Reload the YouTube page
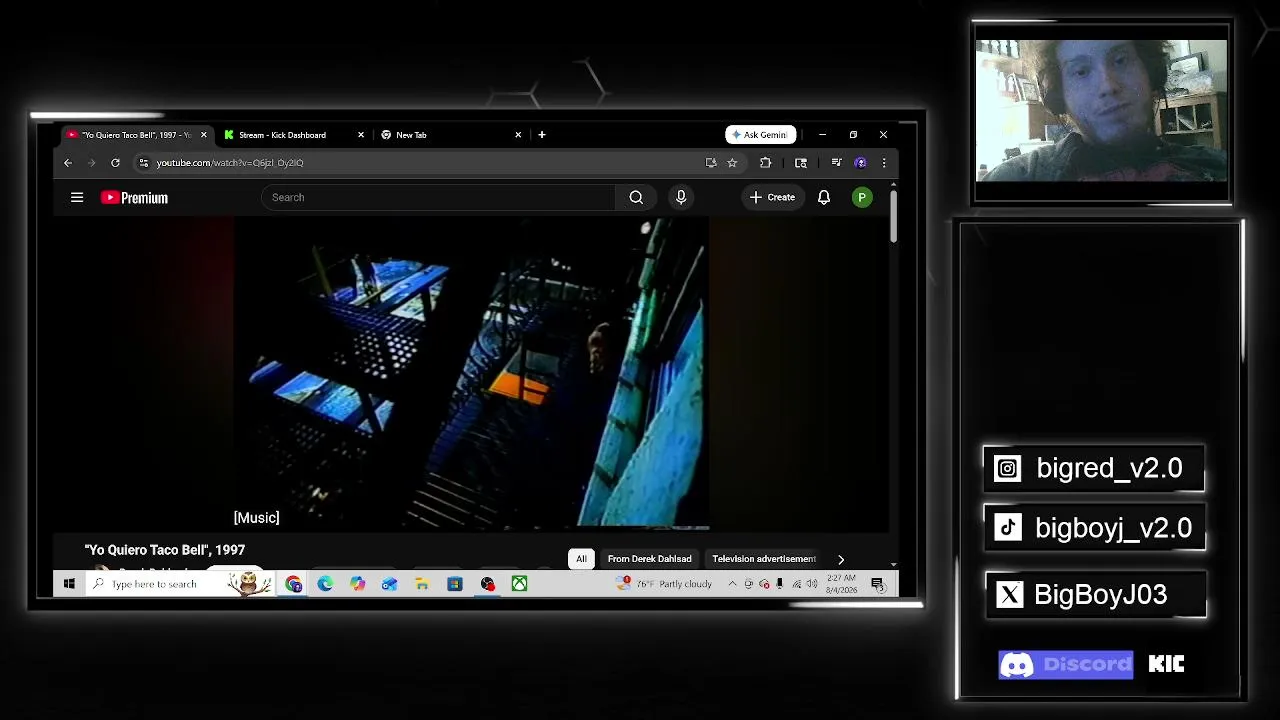The image size is (1280, 720). [115, 163]
